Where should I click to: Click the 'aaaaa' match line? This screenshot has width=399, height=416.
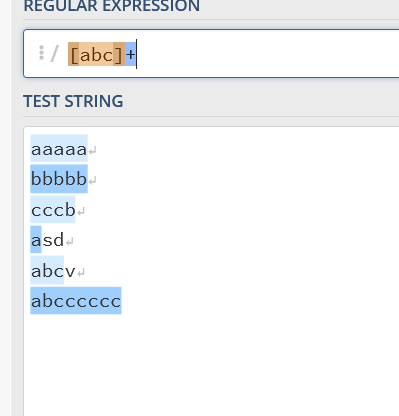(x=59, y=148)
